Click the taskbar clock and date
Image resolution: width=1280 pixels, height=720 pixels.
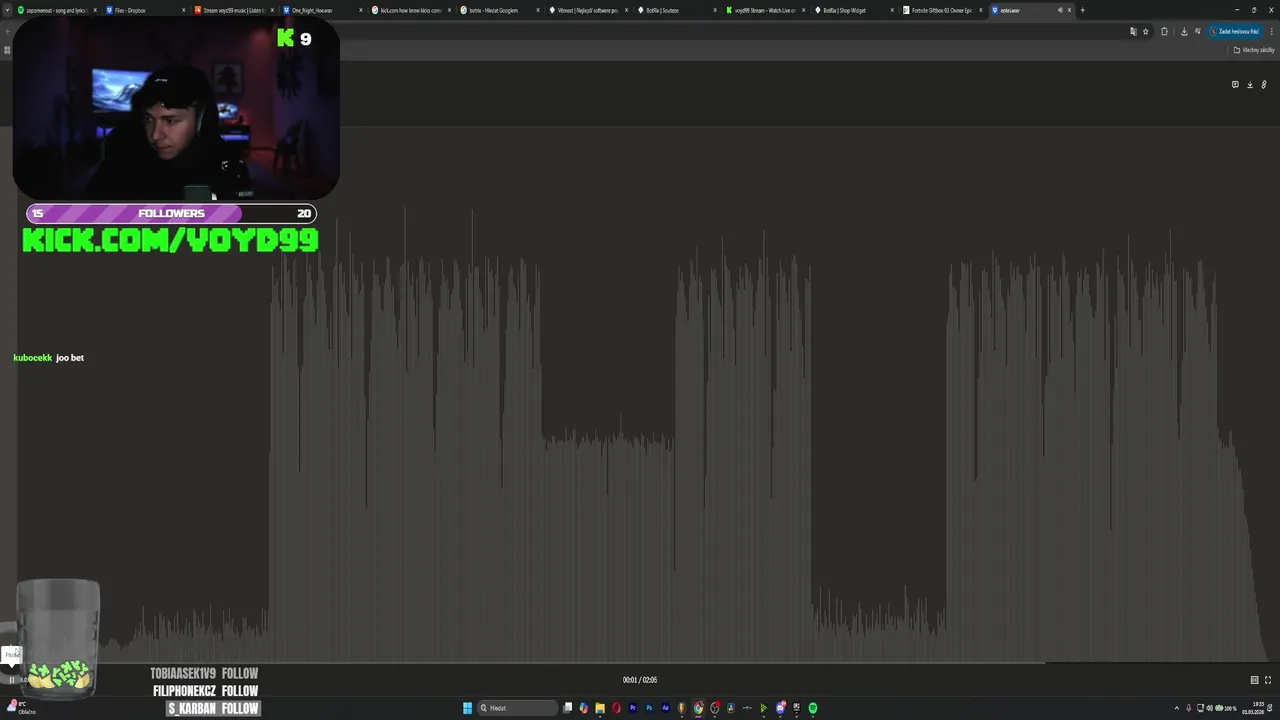1253,708
